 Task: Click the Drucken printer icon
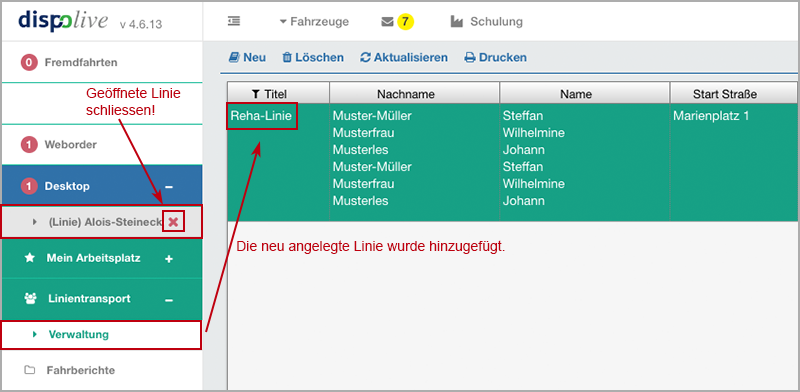(x=470, y=58)
